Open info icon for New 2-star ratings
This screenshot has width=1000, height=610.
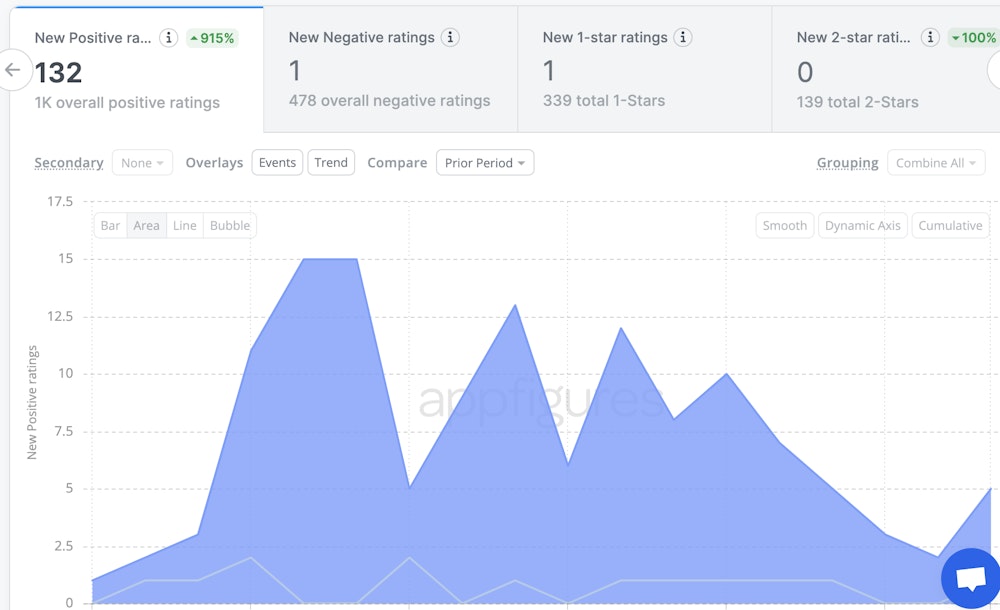click(x=930, y=37)
